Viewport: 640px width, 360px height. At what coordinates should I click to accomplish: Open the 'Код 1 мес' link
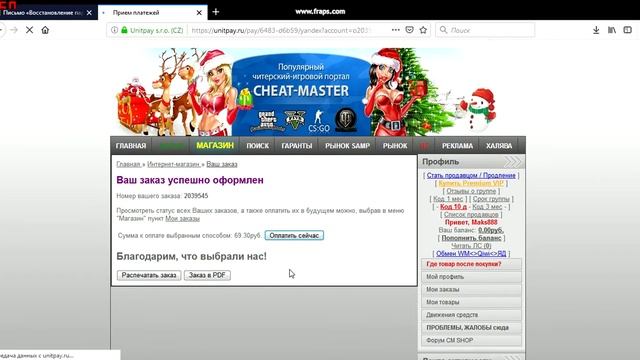(448, 199)
